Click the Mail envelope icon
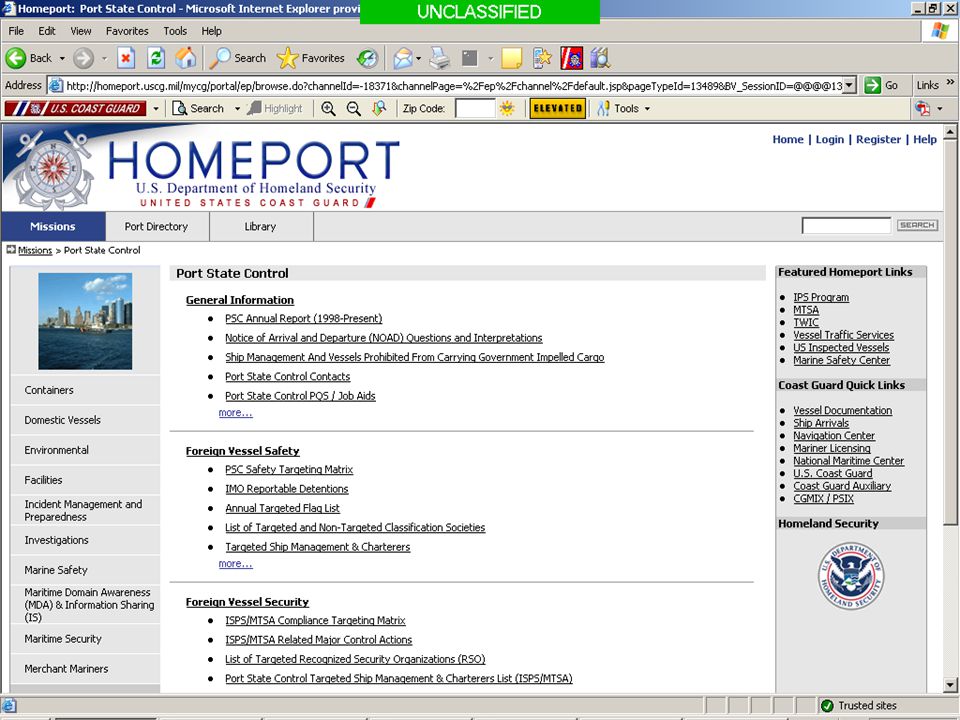Viewport: 960px width, 720px height. click(x=402, y=58)
